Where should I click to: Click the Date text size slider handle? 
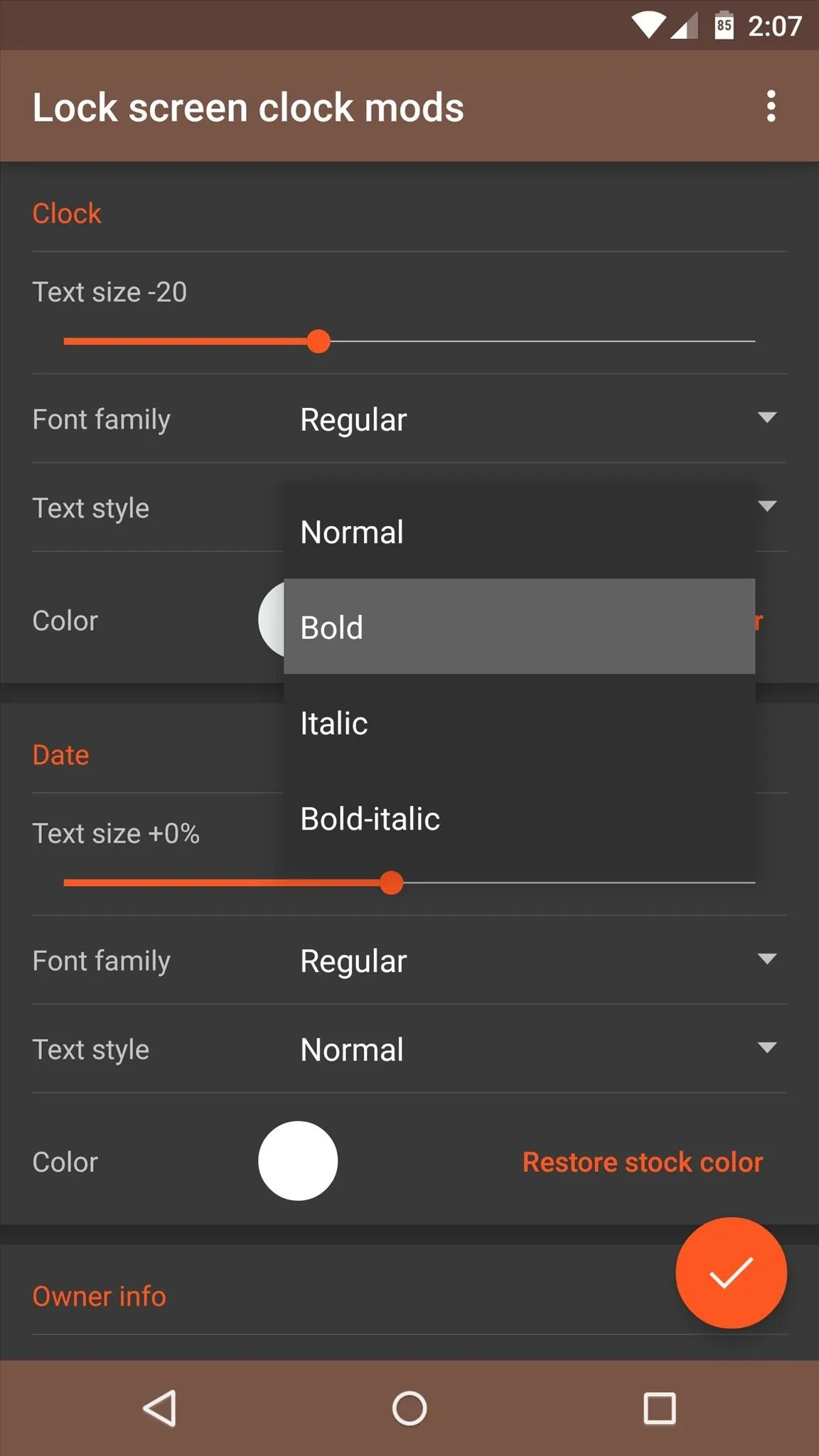point(391,883)
